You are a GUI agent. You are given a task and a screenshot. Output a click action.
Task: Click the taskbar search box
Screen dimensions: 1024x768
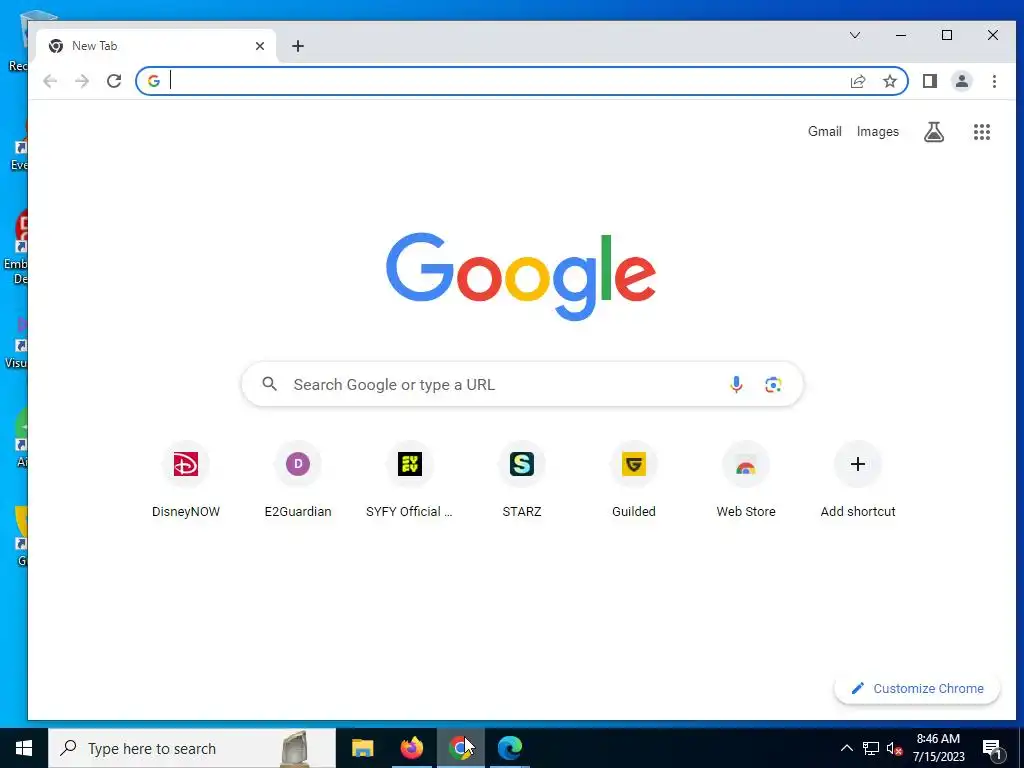(192, 748)
